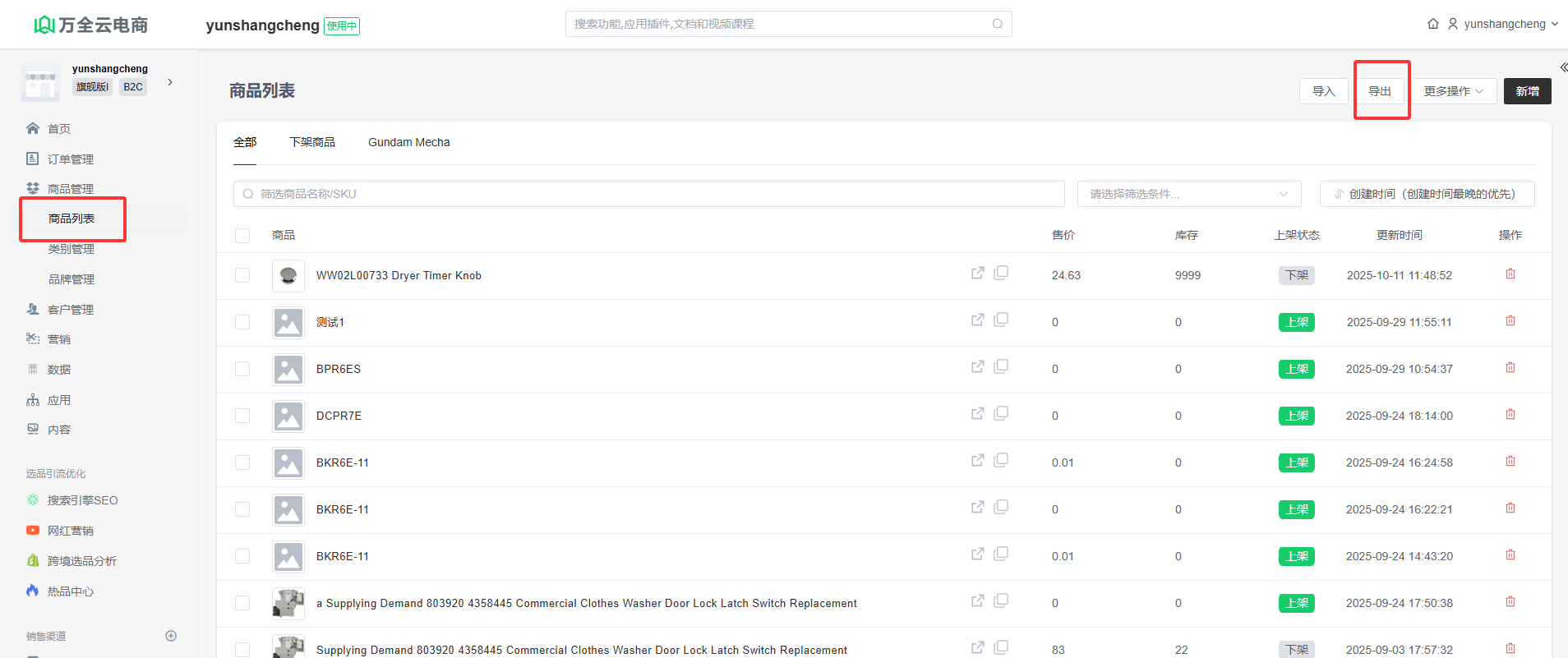This screenshot has height=658, width=1568.
Task: Add a sales channel with plus icon
Action: tap(171, 636)
